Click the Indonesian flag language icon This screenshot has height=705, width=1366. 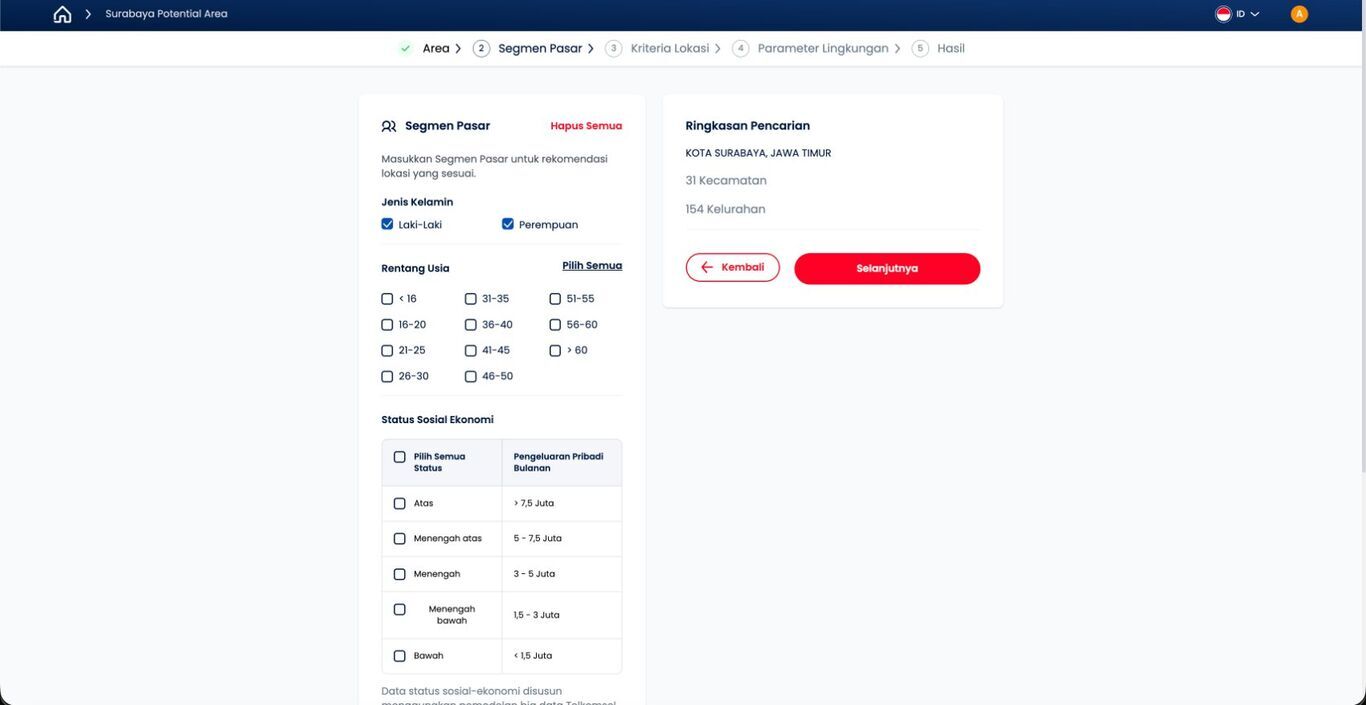tap(1223, 14)
